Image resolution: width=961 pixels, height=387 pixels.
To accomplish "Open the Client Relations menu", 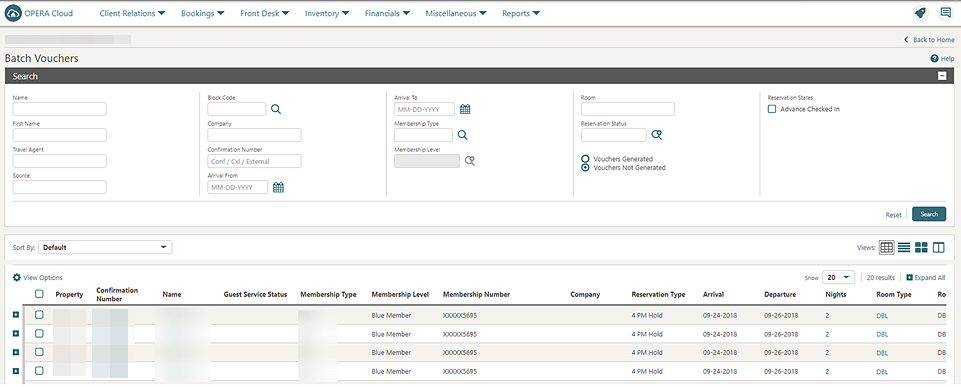I will click(x=132, y=13).
